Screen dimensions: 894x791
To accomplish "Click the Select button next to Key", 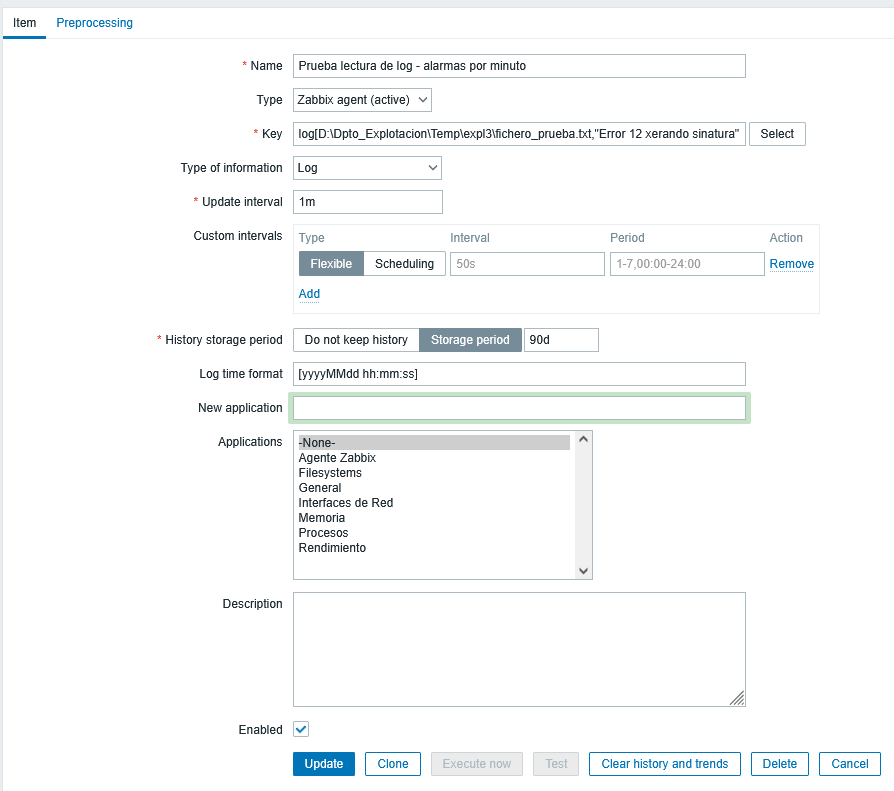I will click(x=777, y=134).
